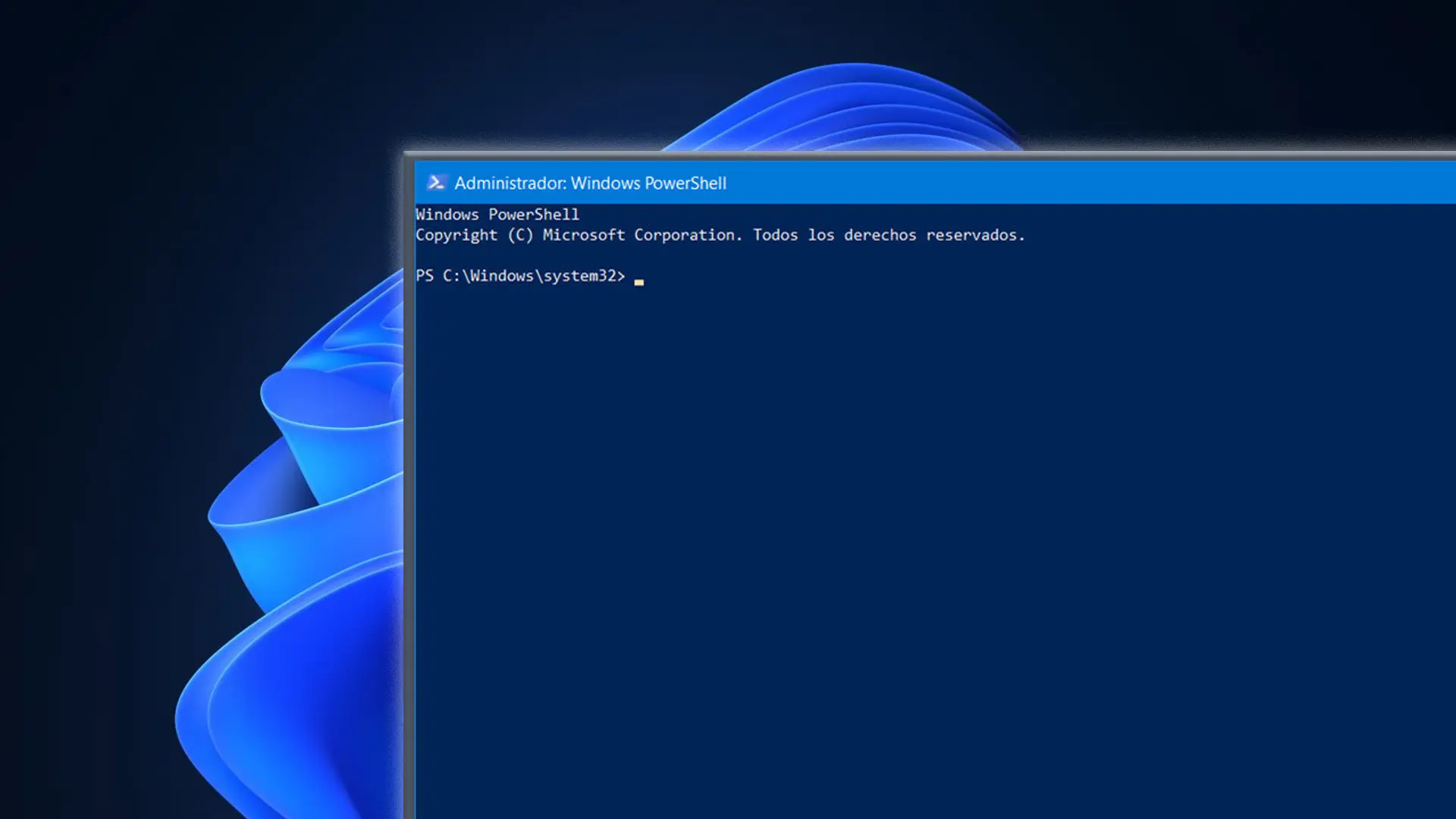The height and width of the screenshot is (819, 1456).
Task: Click the 'Administrador: Windows PowerShell' title text
Action: [590, 184]
